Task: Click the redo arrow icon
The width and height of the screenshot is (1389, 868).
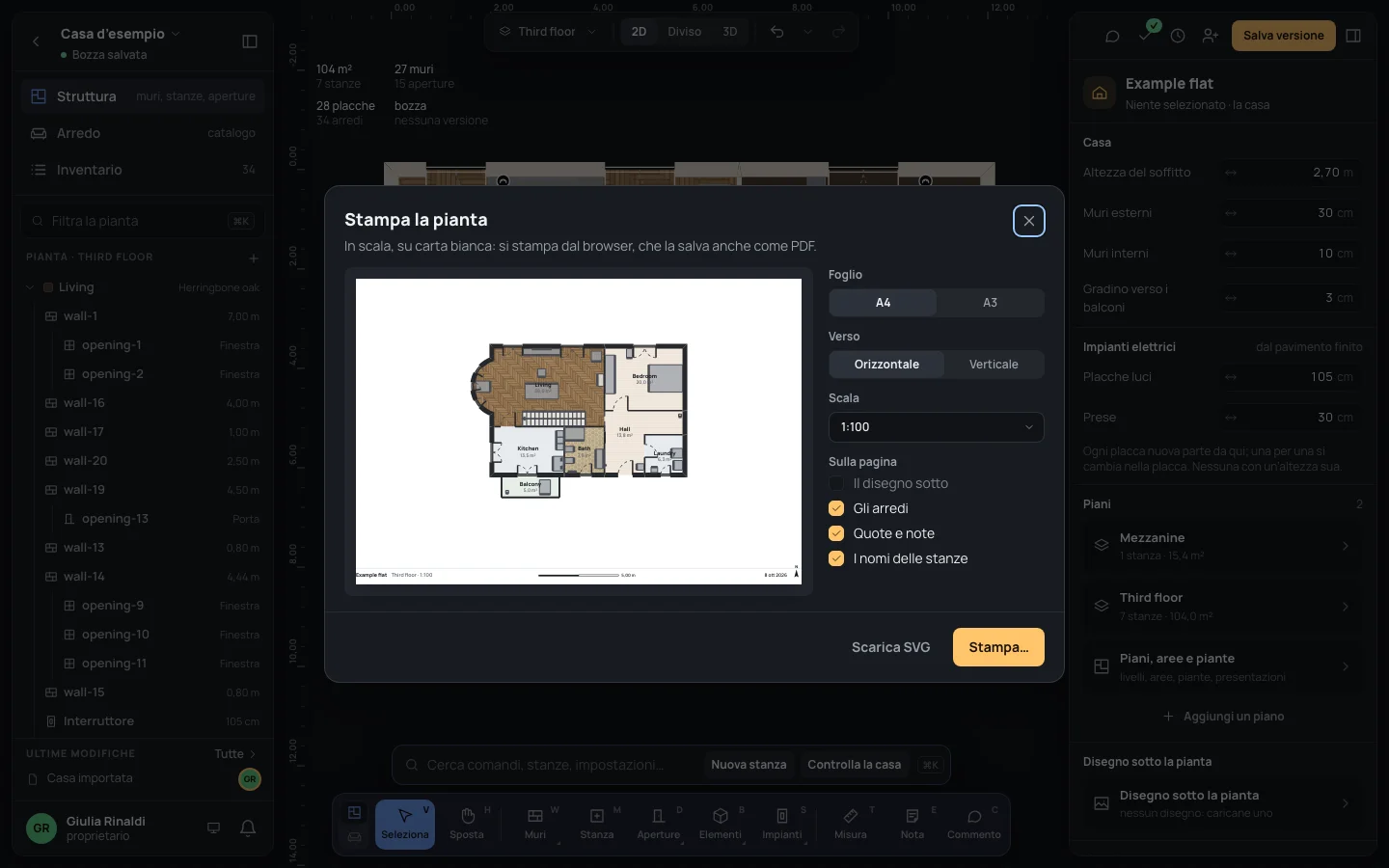Action: coord(838,32)
